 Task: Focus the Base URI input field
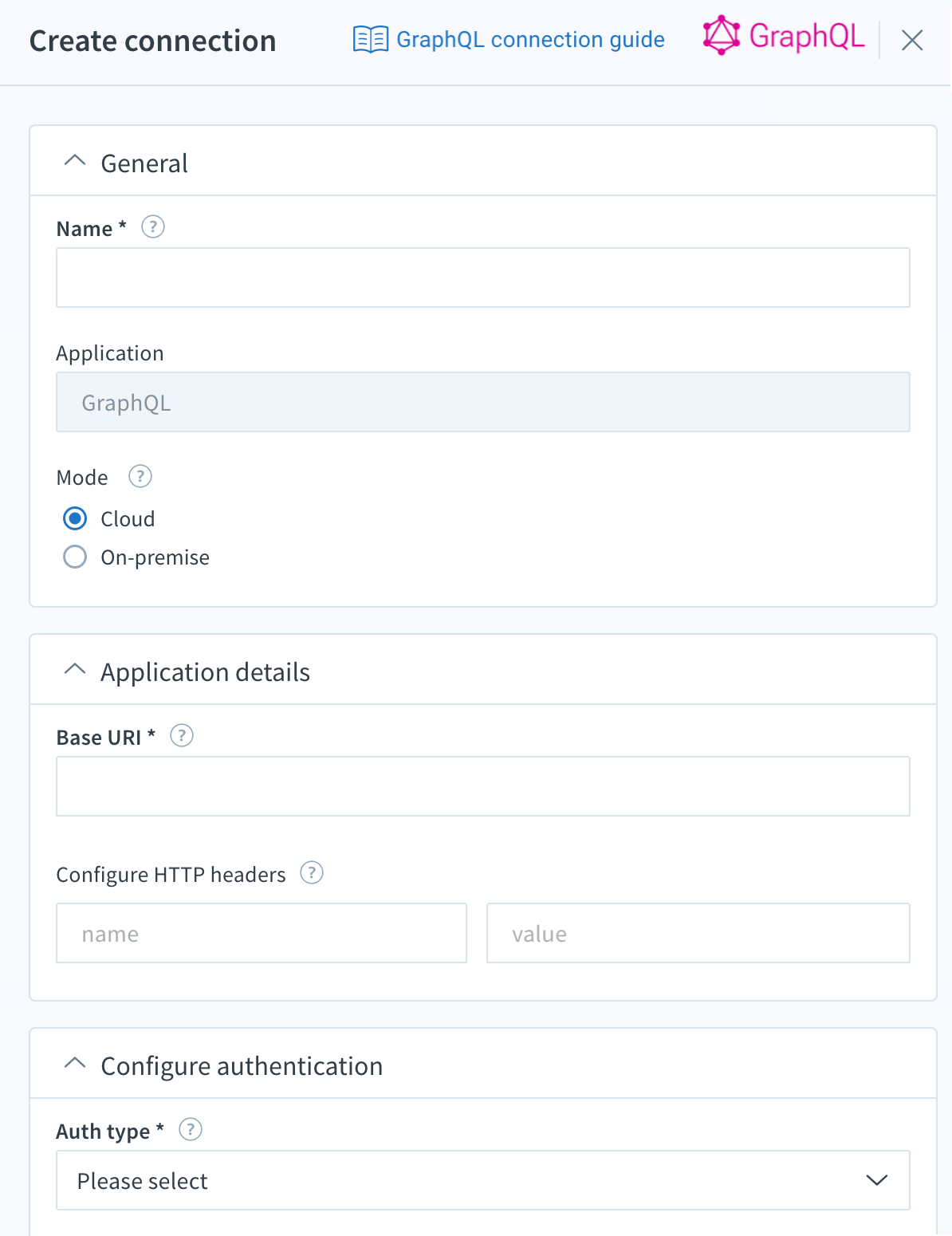click(483, 786)
